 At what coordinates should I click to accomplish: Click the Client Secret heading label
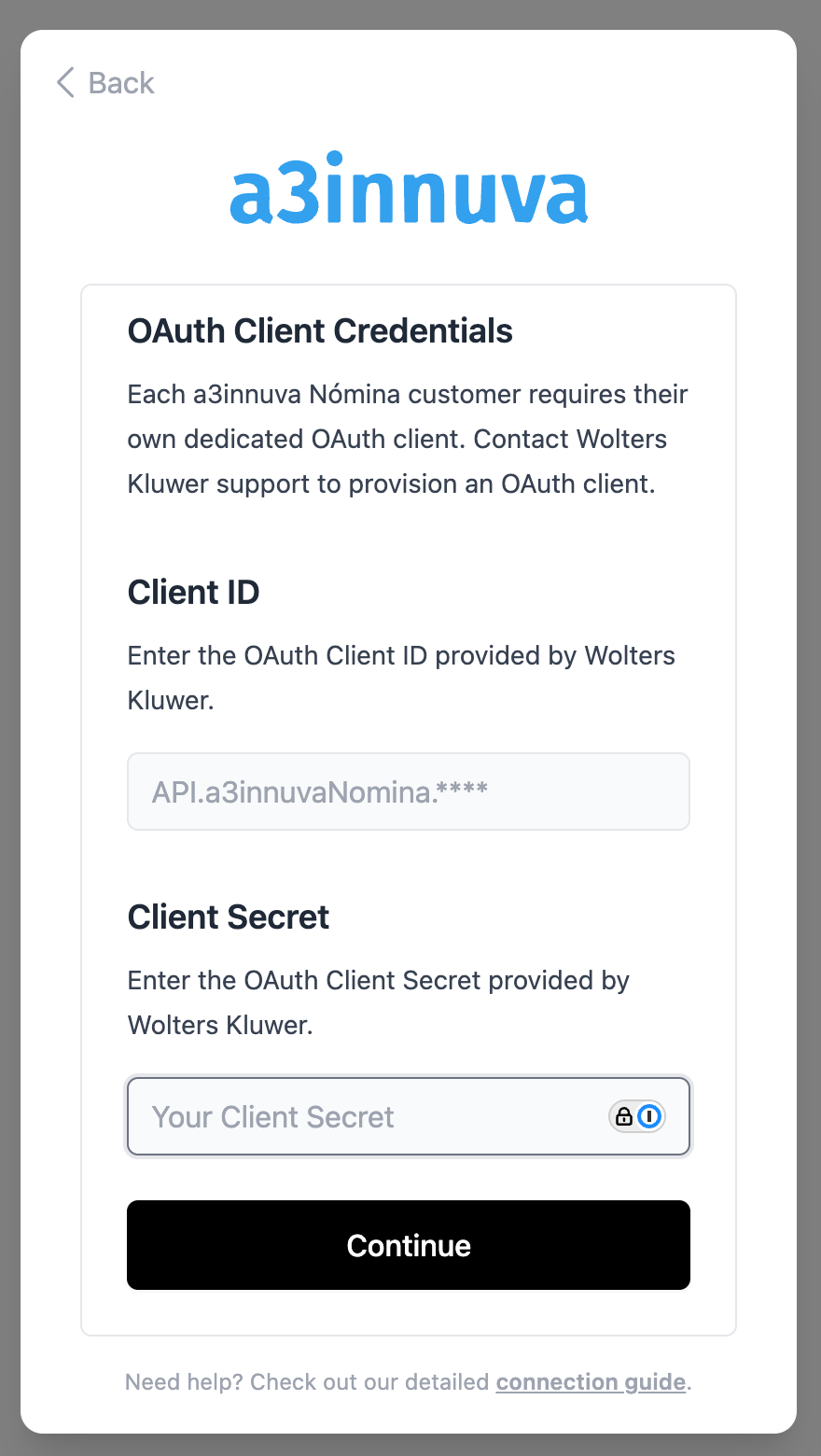[x=229, y=917]
